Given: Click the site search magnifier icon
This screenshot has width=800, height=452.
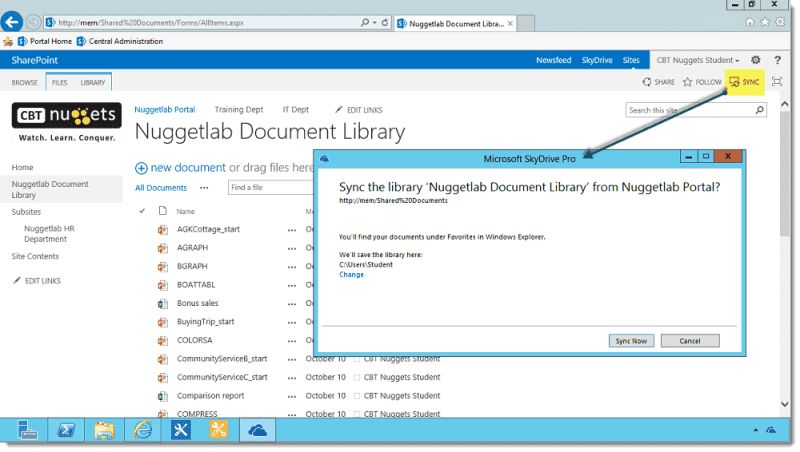Looking at the screenshot, I should 760,110.
